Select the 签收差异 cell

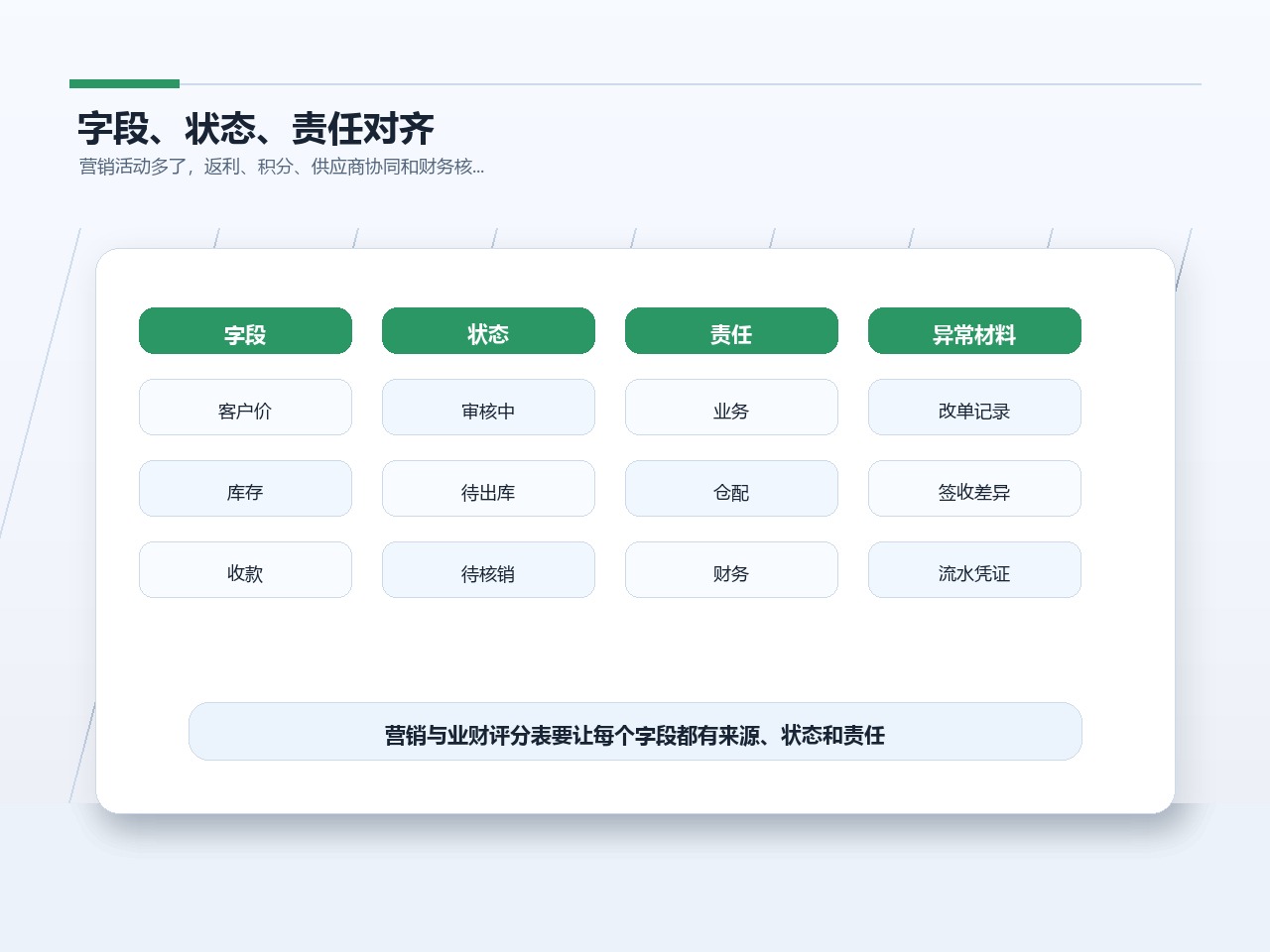(x=974, y=489)
